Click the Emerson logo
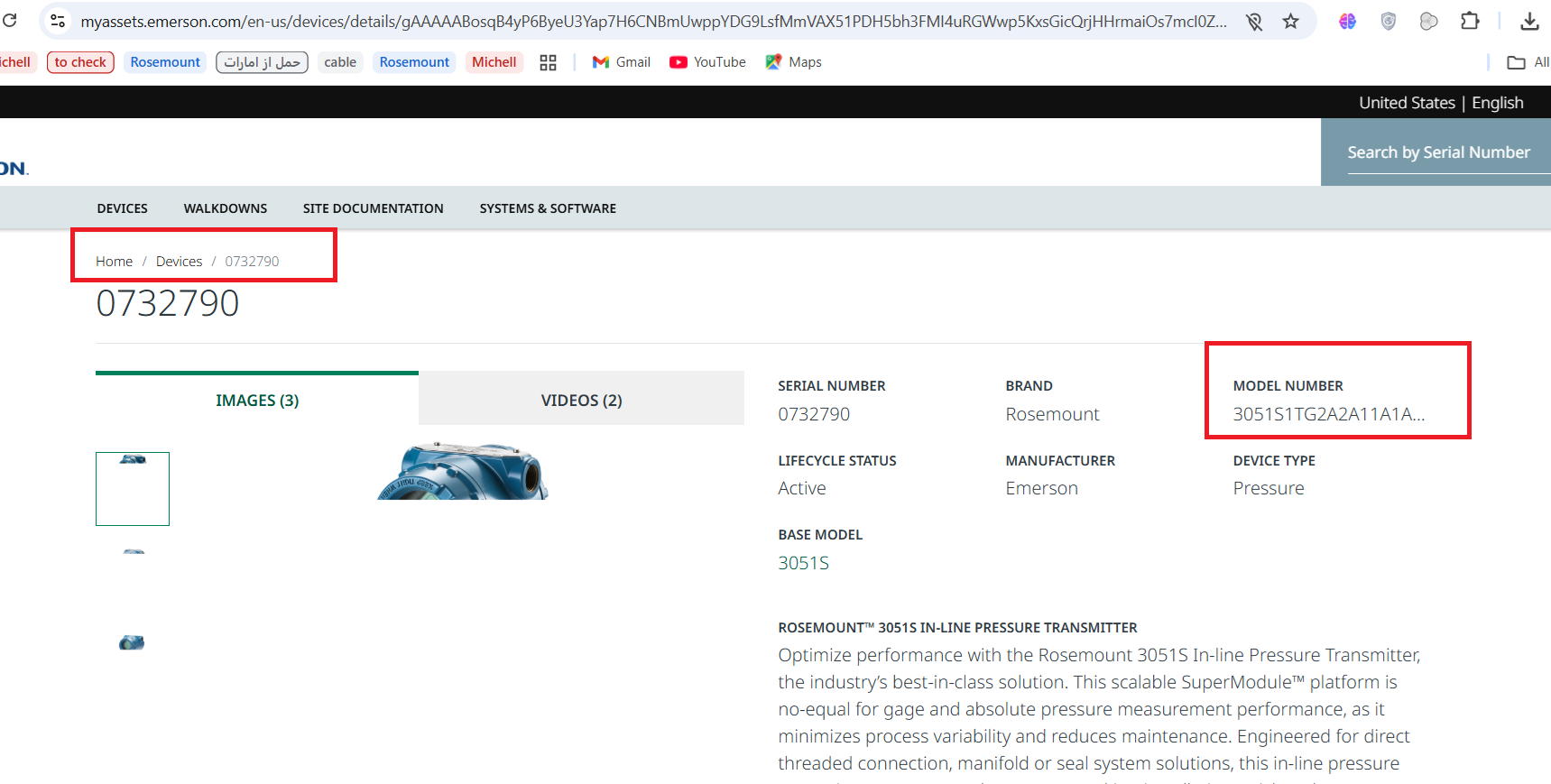This screenshot has height=784, width=1551. click(14, 168)
